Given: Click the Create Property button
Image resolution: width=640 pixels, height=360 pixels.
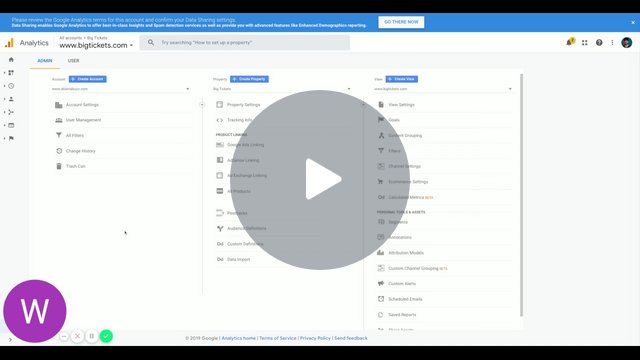Looking at the screenshot, I should (x=249, y=79).
